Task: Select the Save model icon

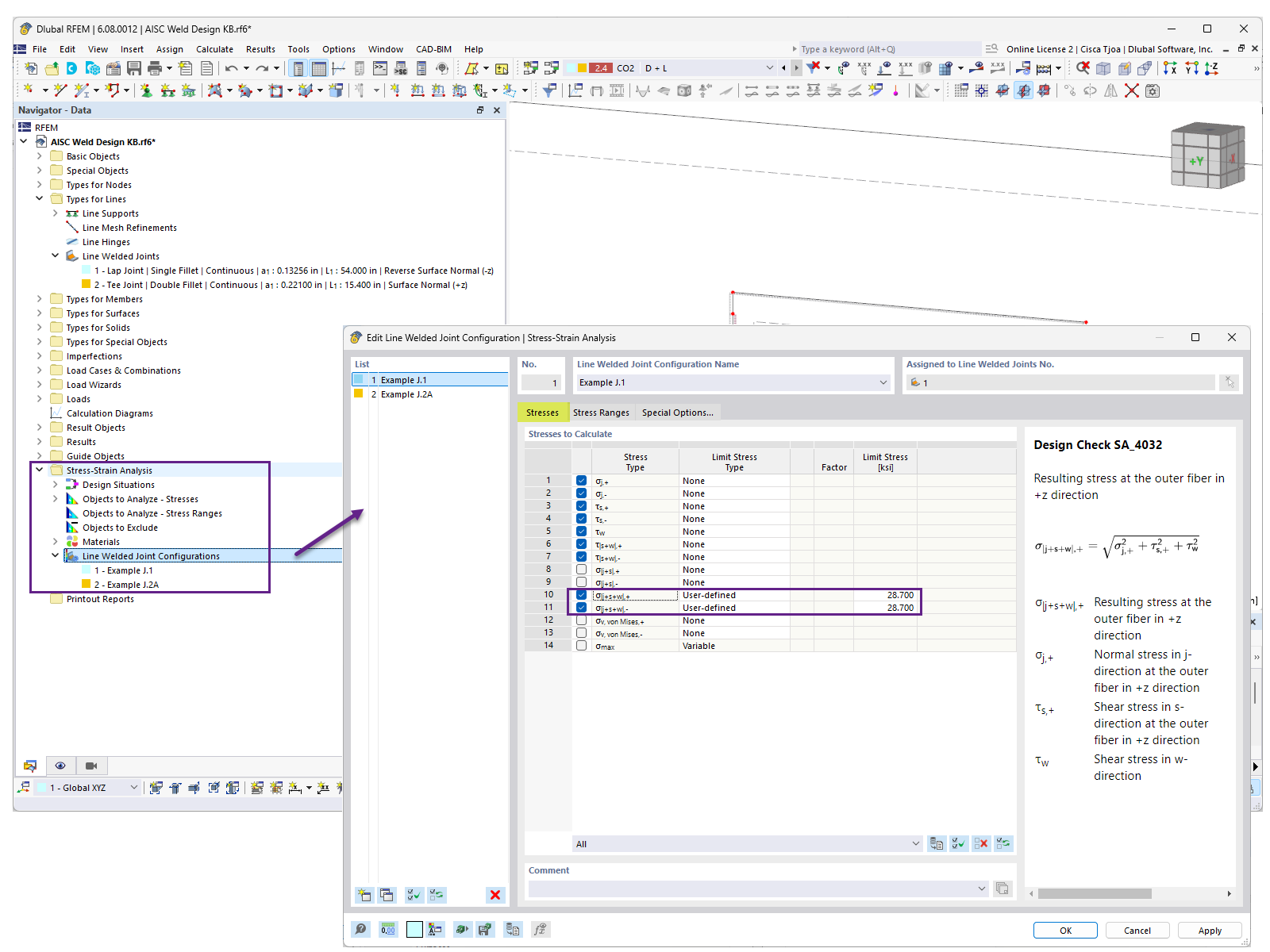Action: pos(133,68)
